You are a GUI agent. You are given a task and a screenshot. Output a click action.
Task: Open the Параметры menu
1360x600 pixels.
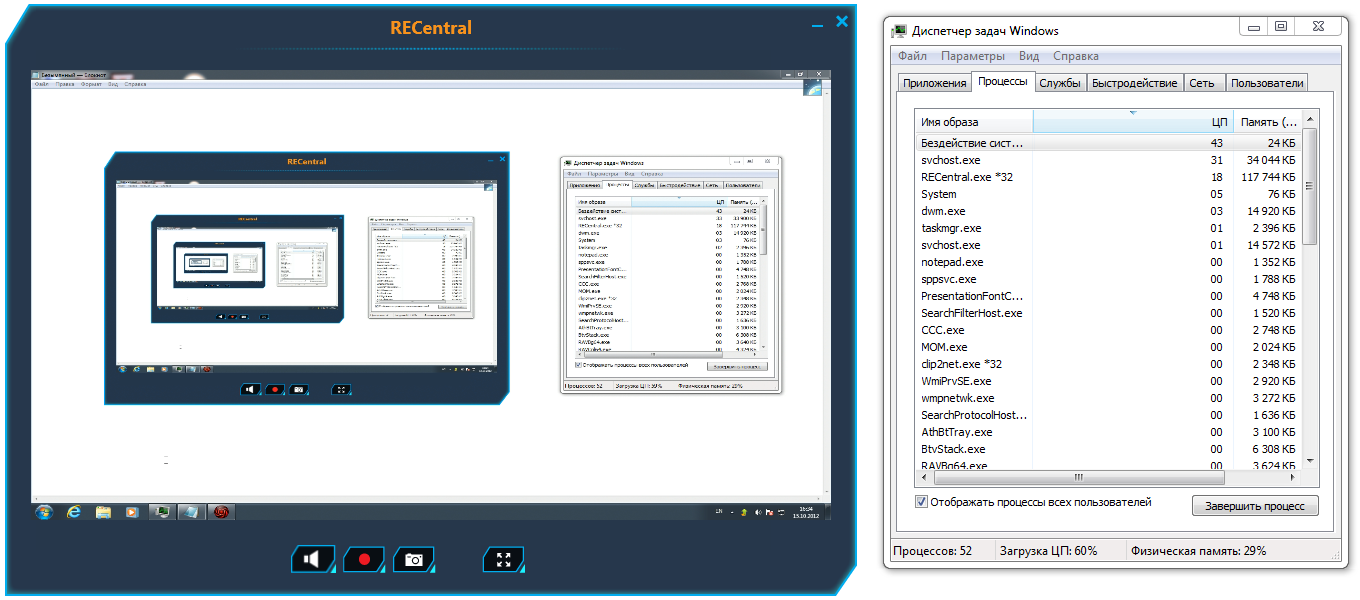coord(973,56)
